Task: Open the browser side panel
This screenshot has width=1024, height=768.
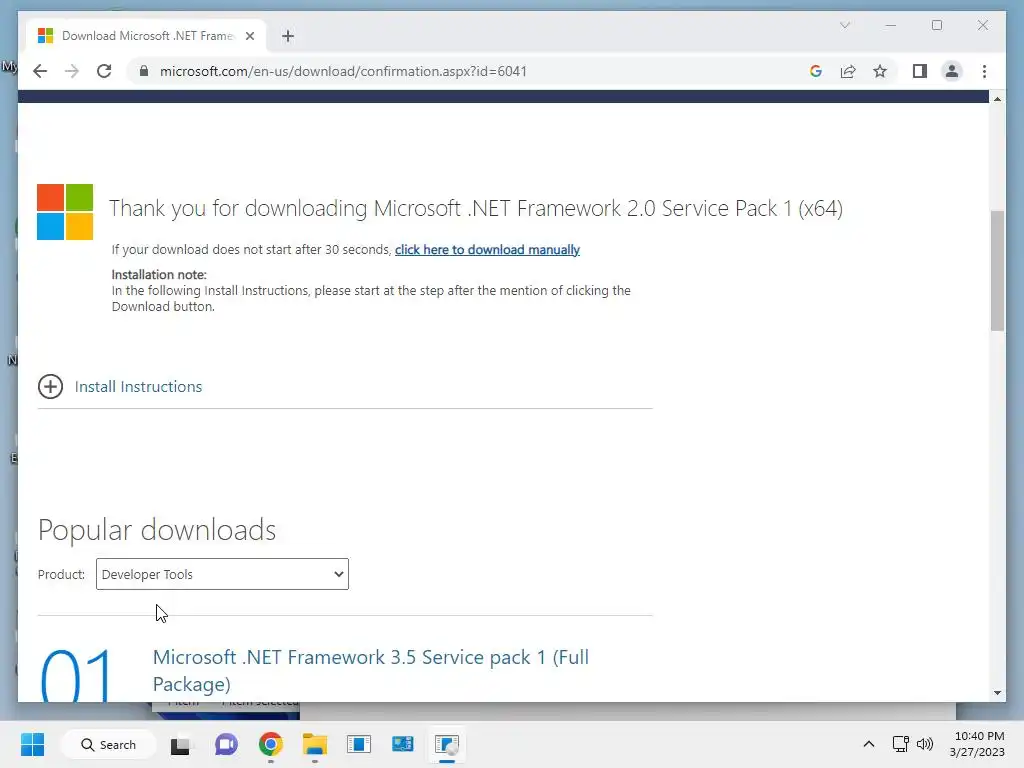Action: pyautogui.click(x=920, y=71)
